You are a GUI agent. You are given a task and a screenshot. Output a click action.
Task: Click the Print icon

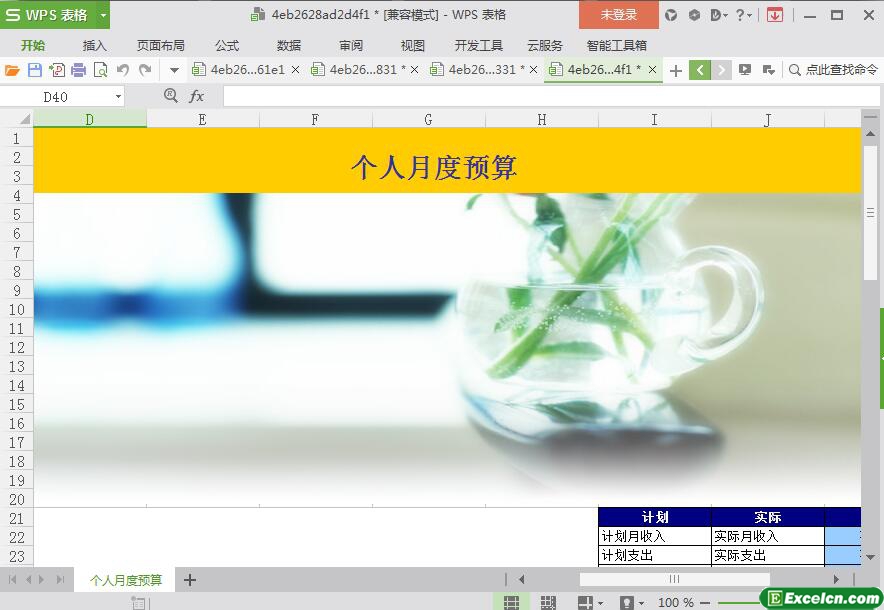tap(78, 70)
